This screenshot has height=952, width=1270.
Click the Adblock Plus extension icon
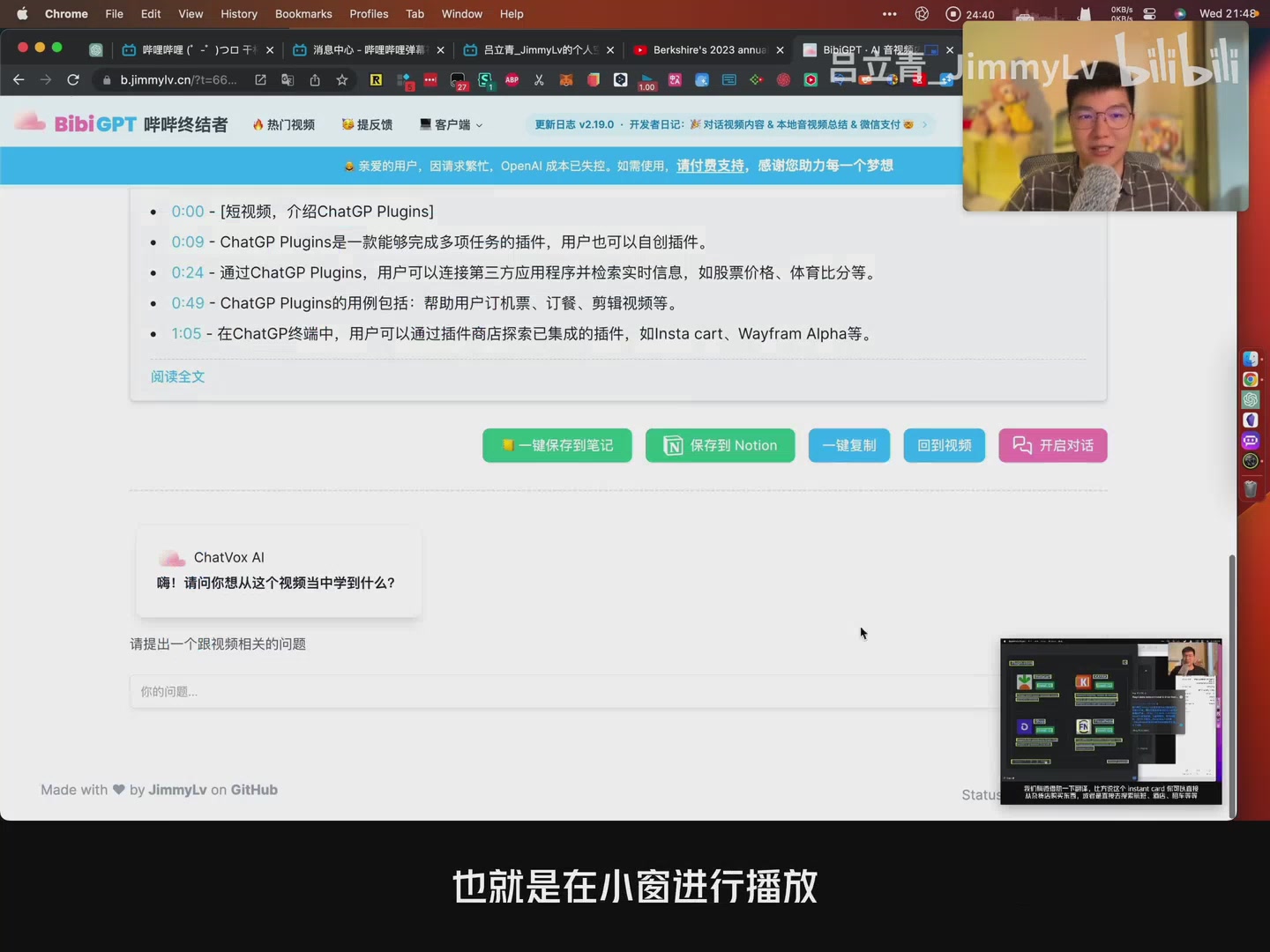pyautogui.click(x=512, y=80)
